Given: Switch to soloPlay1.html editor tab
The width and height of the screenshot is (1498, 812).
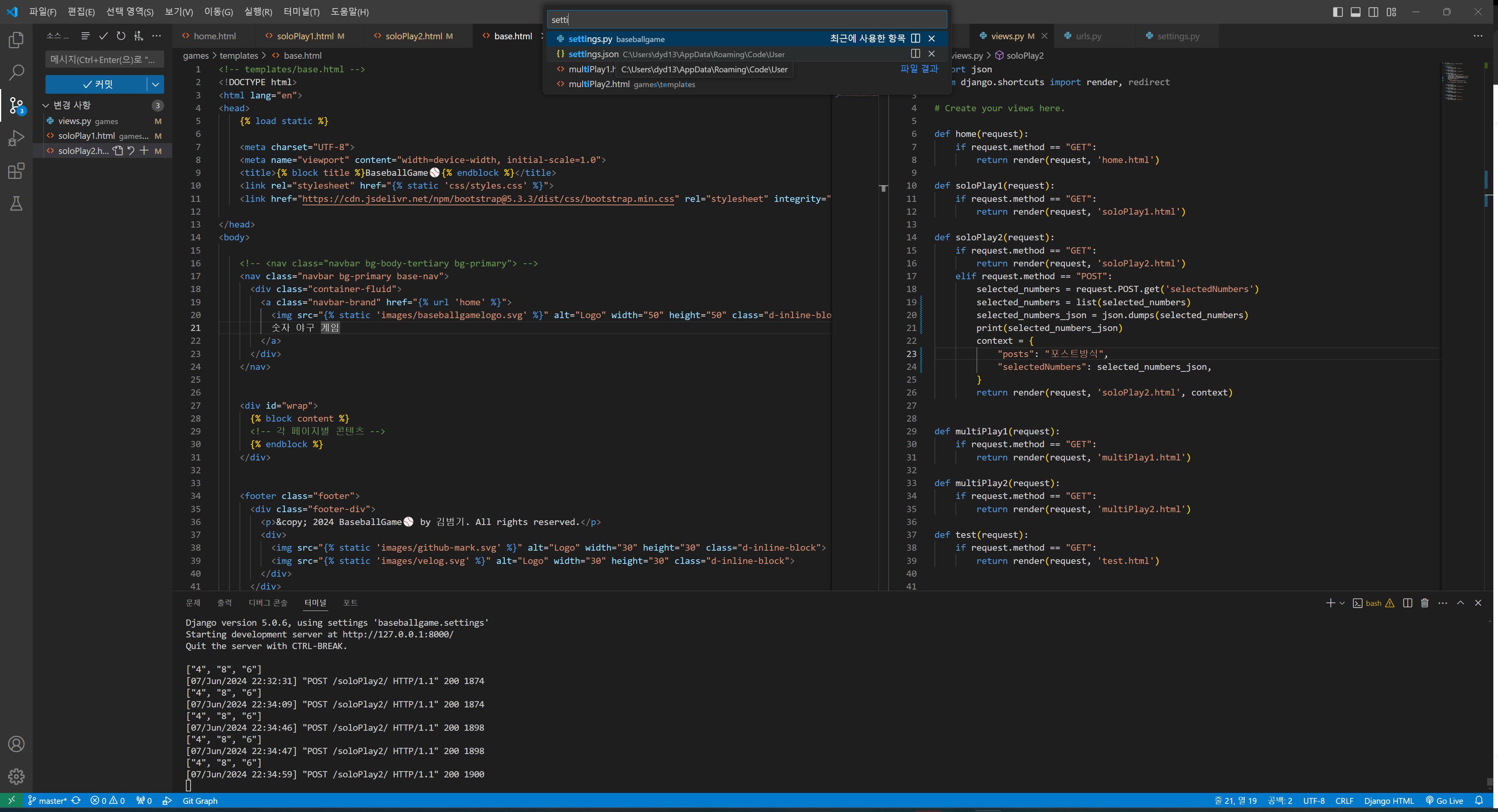Looking at the screenshot, I should click(x=305, y=36).
